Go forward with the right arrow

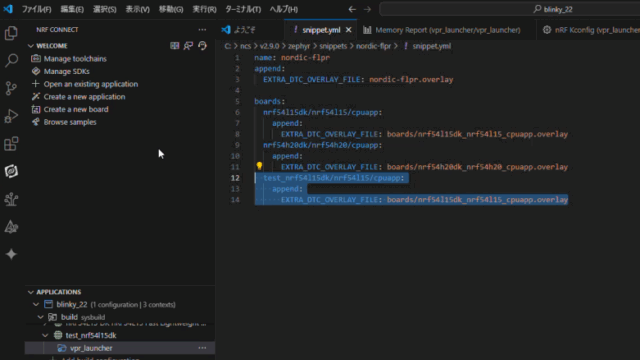pos(367,9)
